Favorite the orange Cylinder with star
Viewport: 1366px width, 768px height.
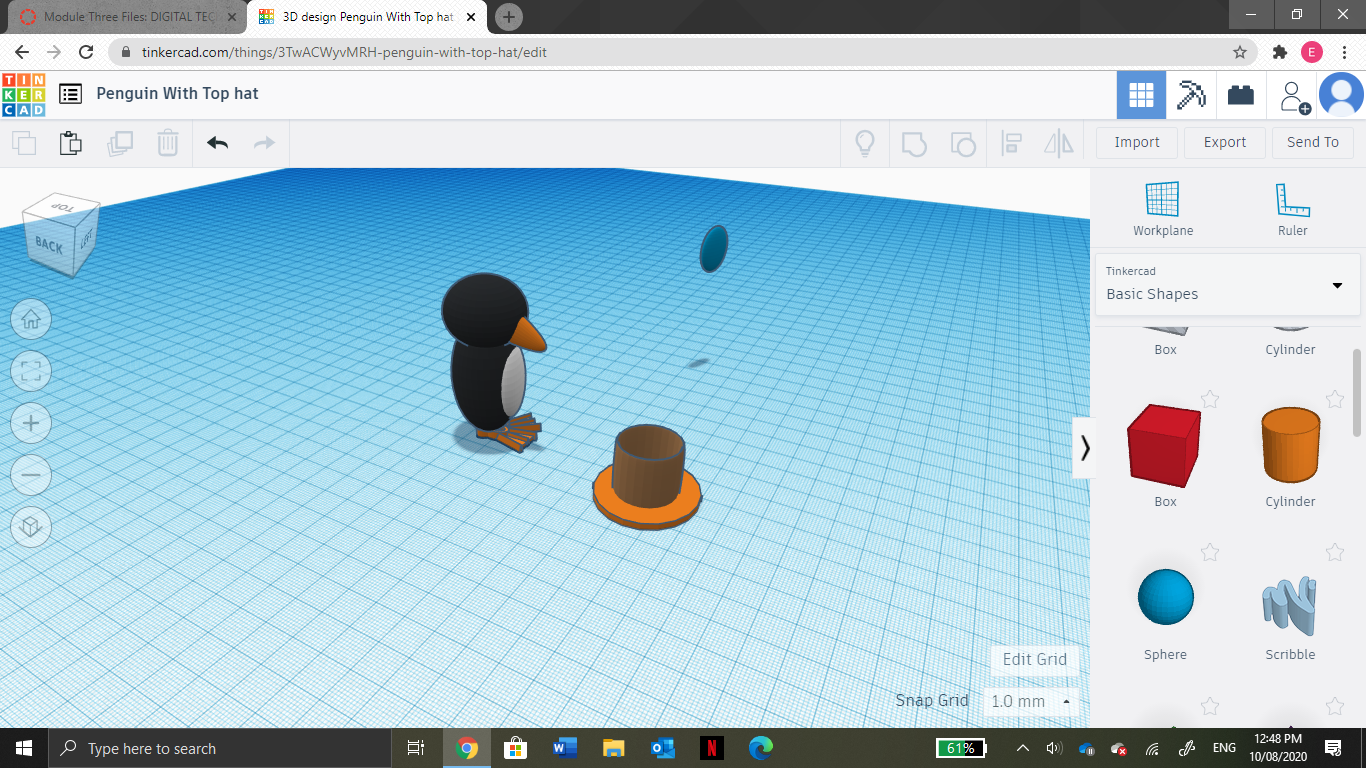[1335, 400]
